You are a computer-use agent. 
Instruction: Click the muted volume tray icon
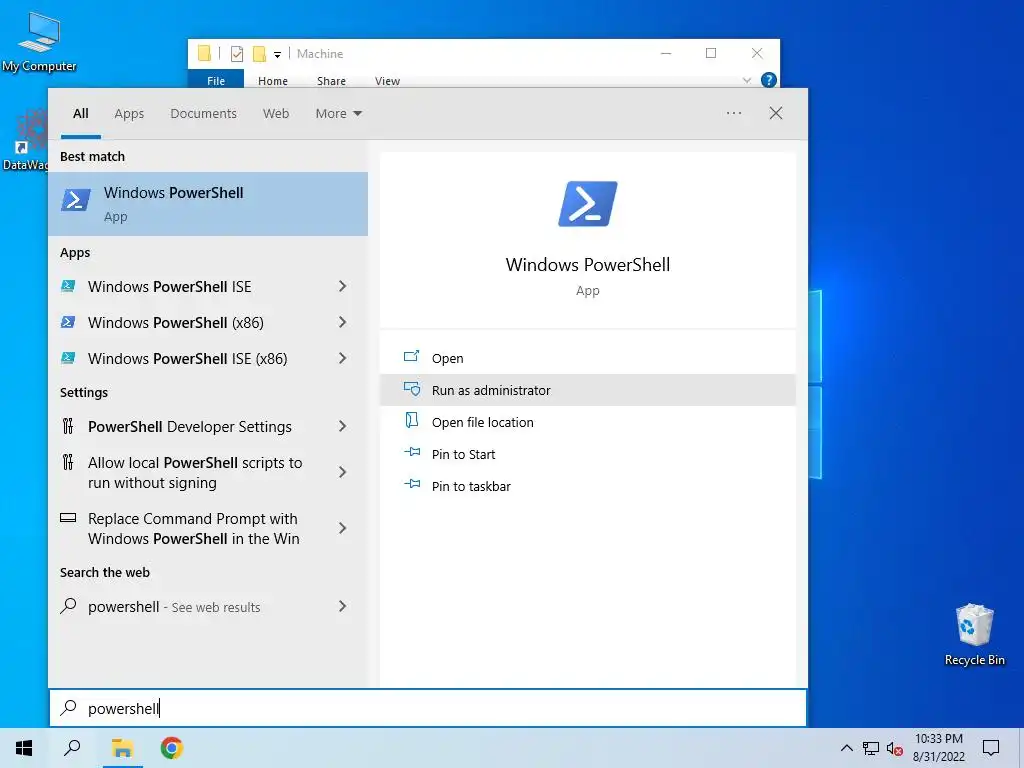pos(895,748)
